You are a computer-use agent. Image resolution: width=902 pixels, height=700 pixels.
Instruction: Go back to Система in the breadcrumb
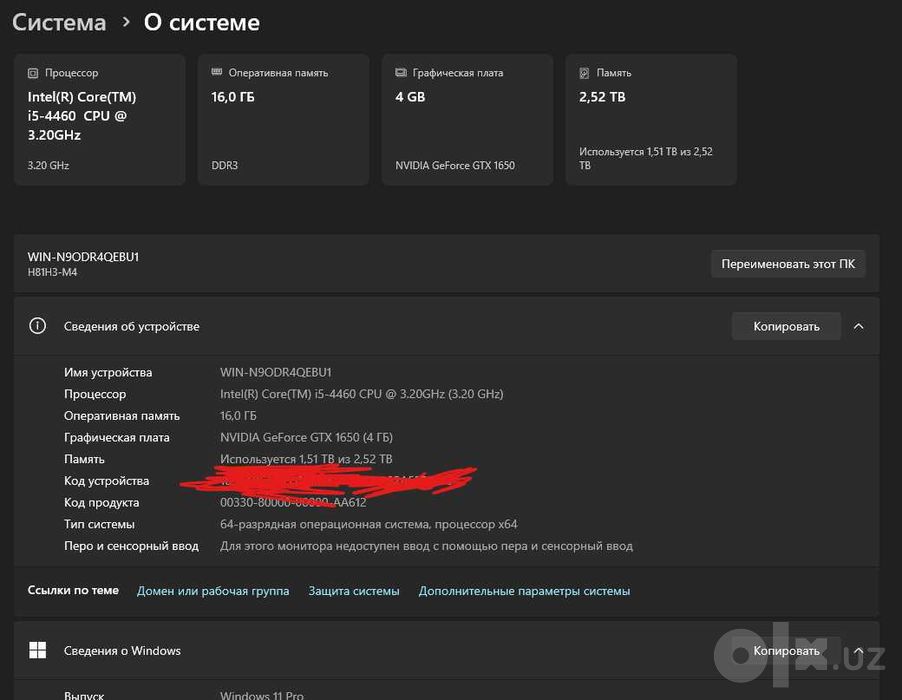click(59, 22)
